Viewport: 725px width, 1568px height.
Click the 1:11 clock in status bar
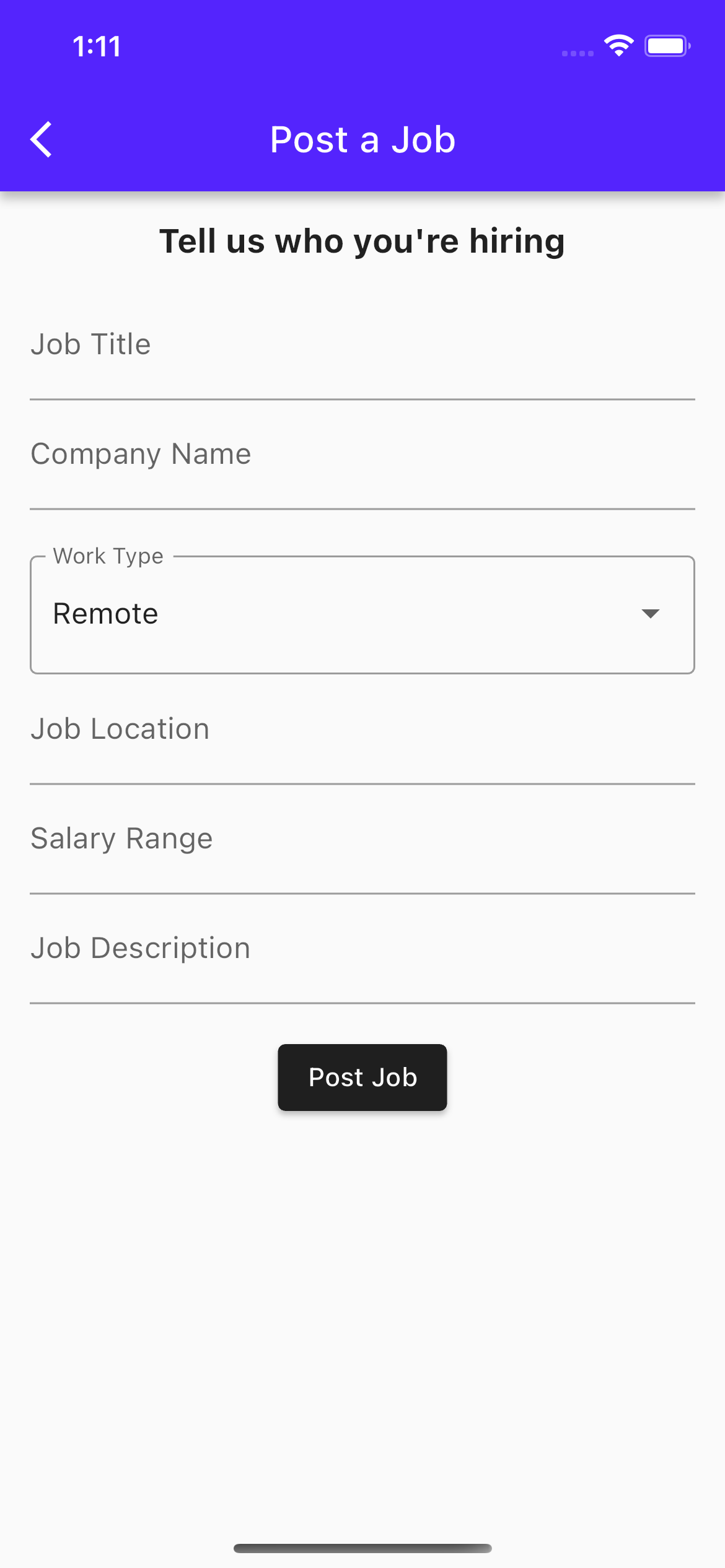(x=97, y=46)
